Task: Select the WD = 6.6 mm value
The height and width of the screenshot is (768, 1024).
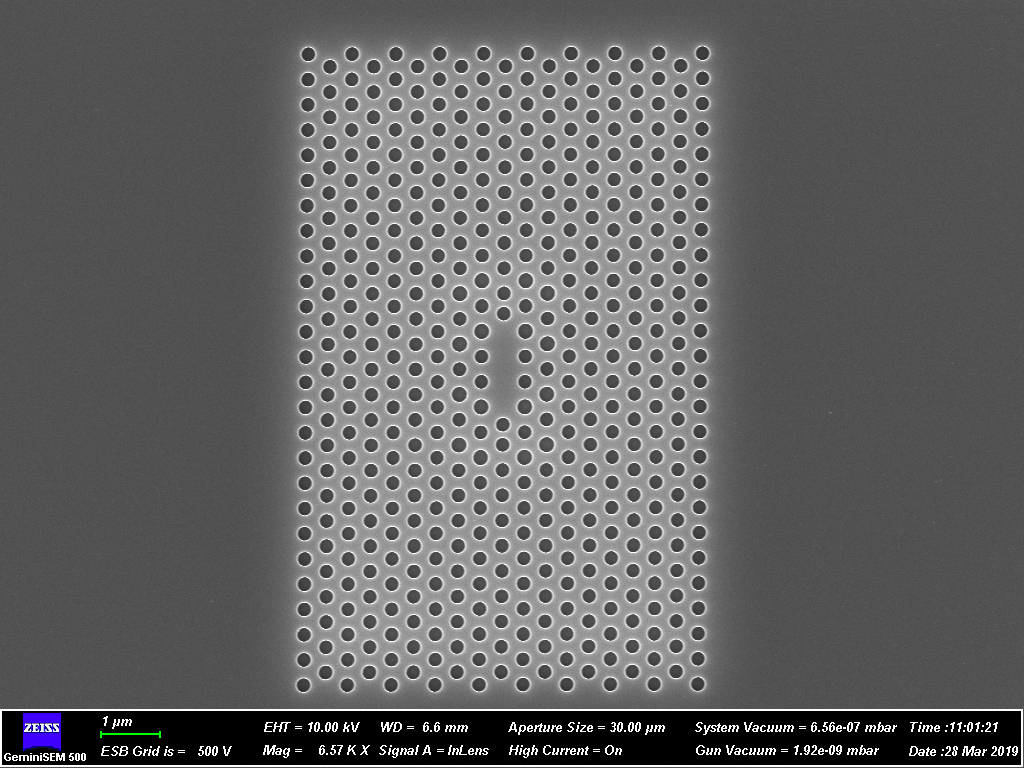Action: (424, 727)
